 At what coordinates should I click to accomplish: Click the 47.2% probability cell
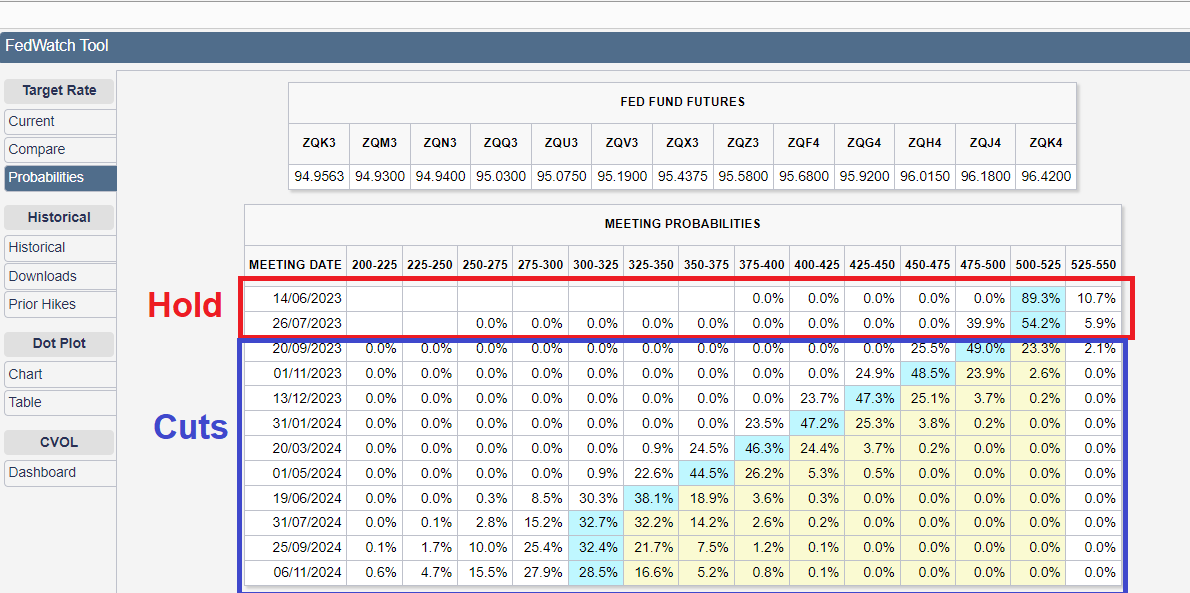(x=817, y=423)
